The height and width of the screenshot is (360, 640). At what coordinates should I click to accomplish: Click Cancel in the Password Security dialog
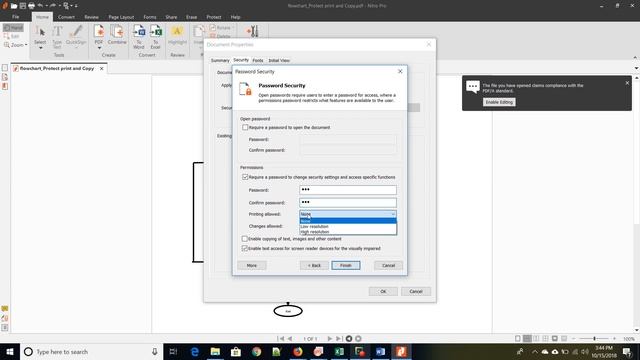pyautogui.click(x=388, y=265)
